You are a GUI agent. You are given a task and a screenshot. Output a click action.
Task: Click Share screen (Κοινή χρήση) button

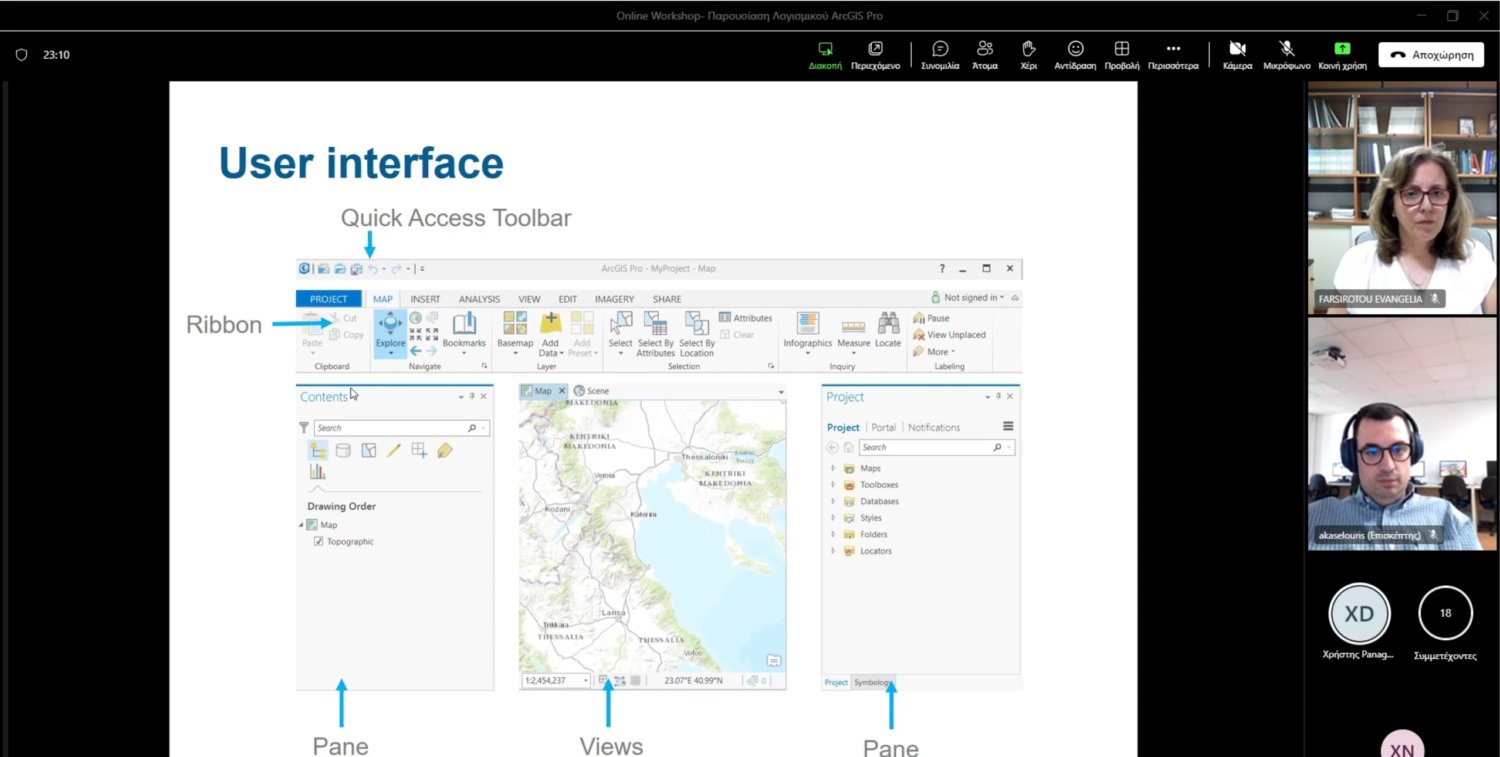(1342, 54)
